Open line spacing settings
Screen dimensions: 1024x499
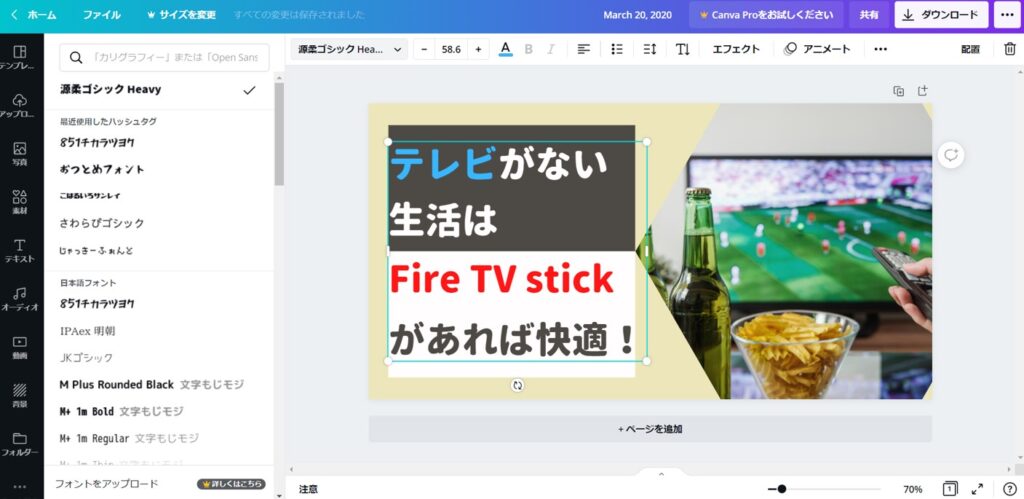coord(649,49)
